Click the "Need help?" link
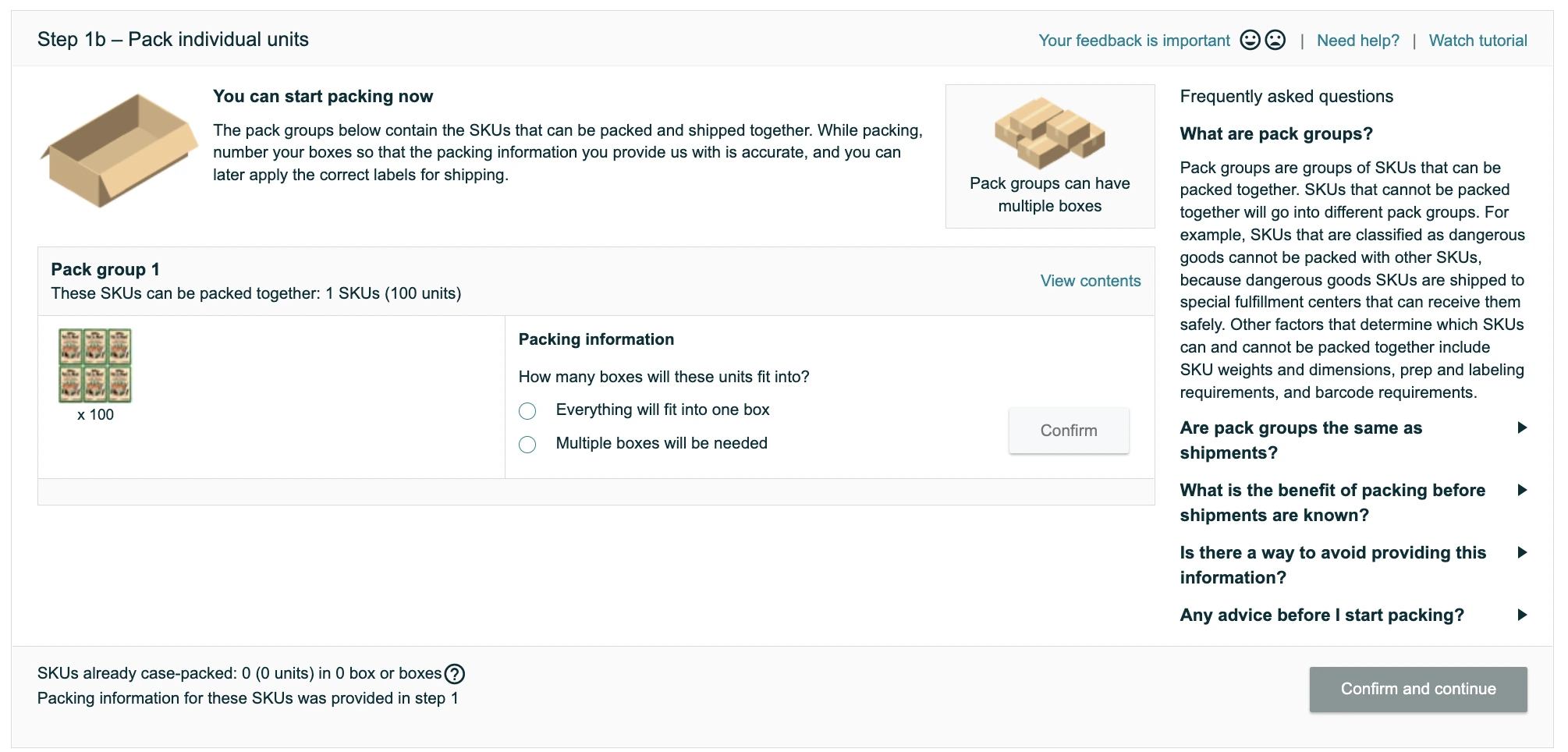 pyautogui.click(x=1359, y=41)
